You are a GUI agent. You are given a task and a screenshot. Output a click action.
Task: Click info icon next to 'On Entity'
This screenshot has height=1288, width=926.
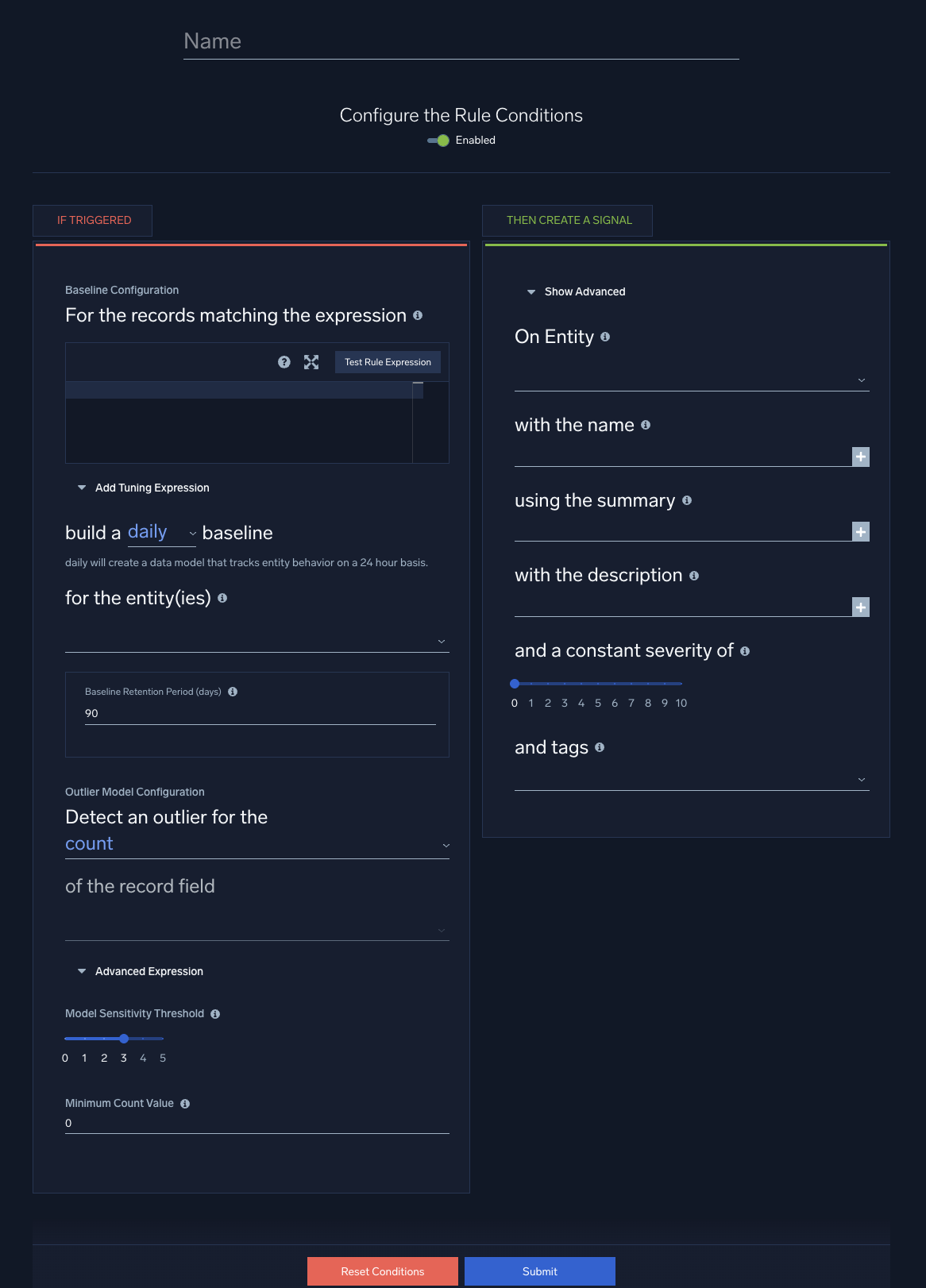click(x=605, y=337)
